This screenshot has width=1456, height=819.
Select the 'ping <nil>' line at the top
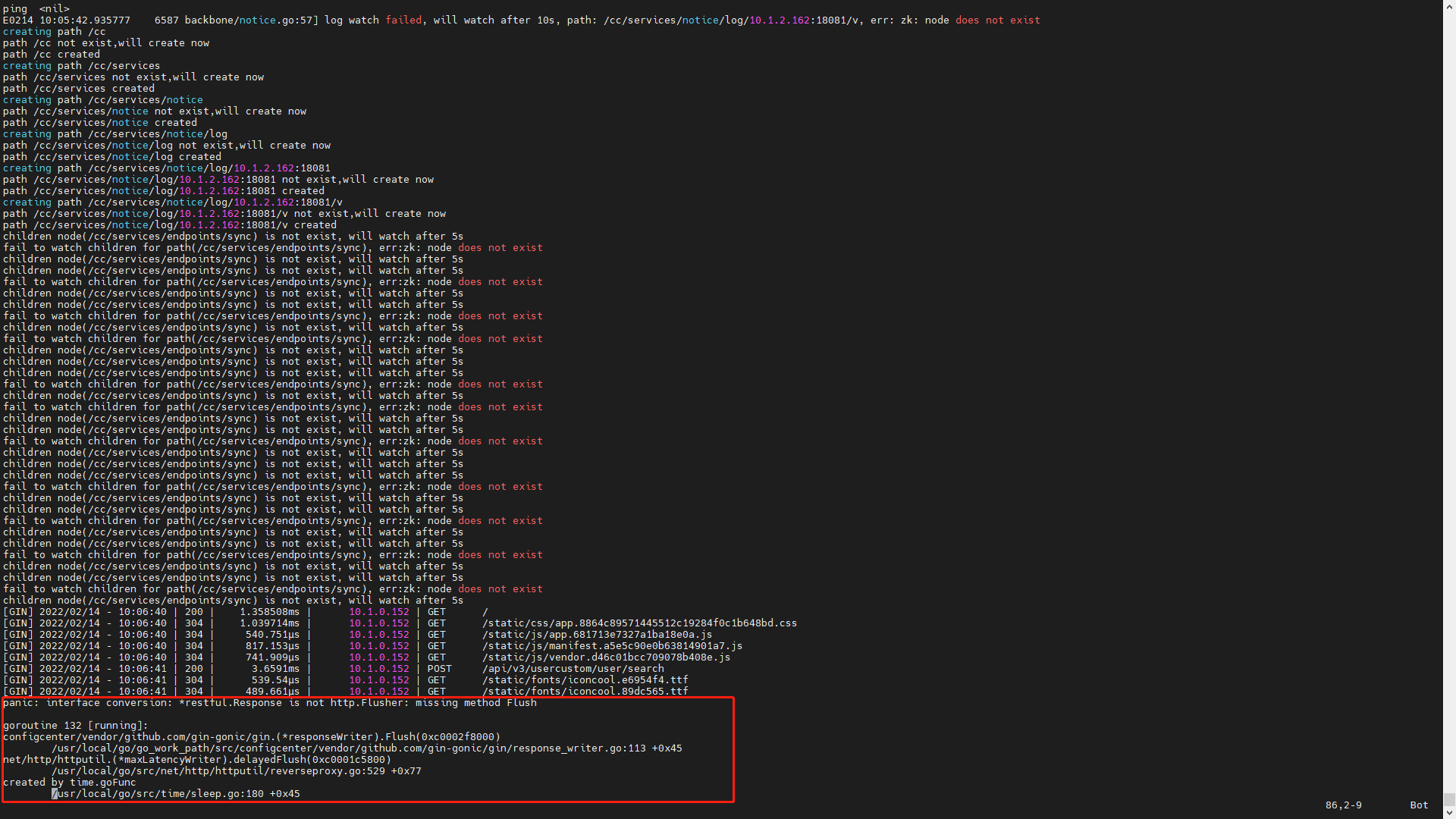[36, 8]
